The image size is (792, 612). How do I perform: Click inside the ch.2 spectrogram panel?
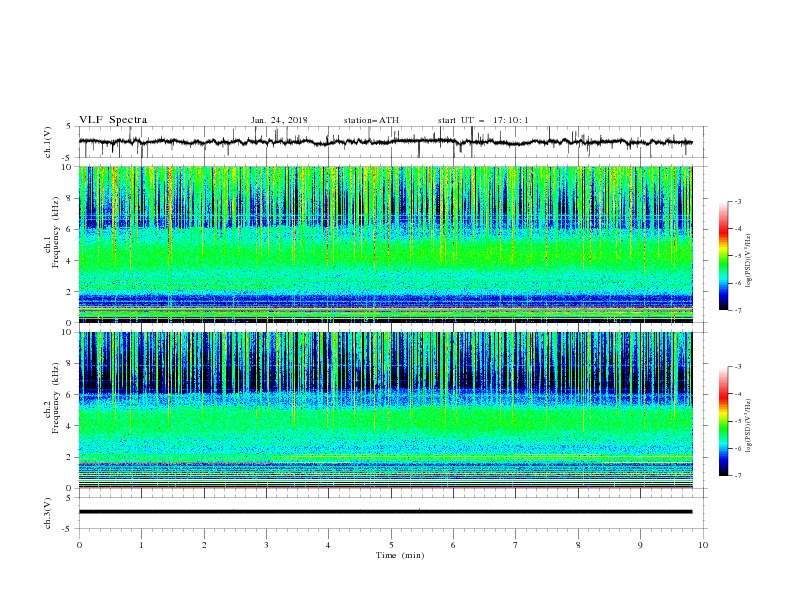[x=385, y=410]
